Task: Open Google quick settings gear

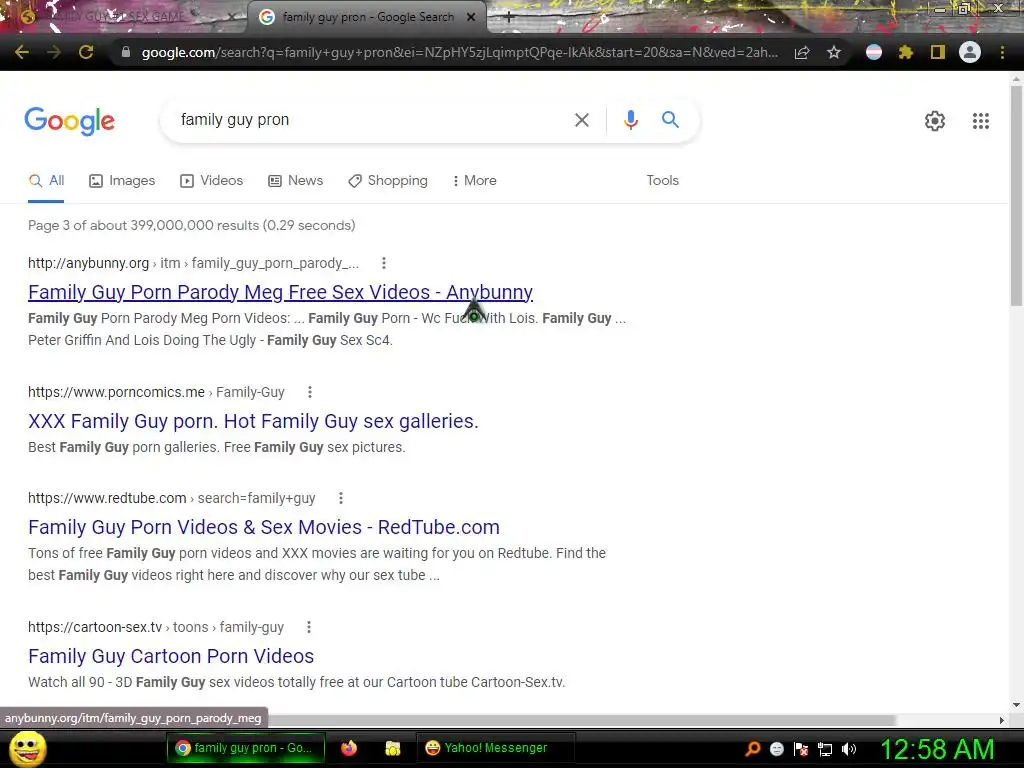Action: tap(935, 121)
